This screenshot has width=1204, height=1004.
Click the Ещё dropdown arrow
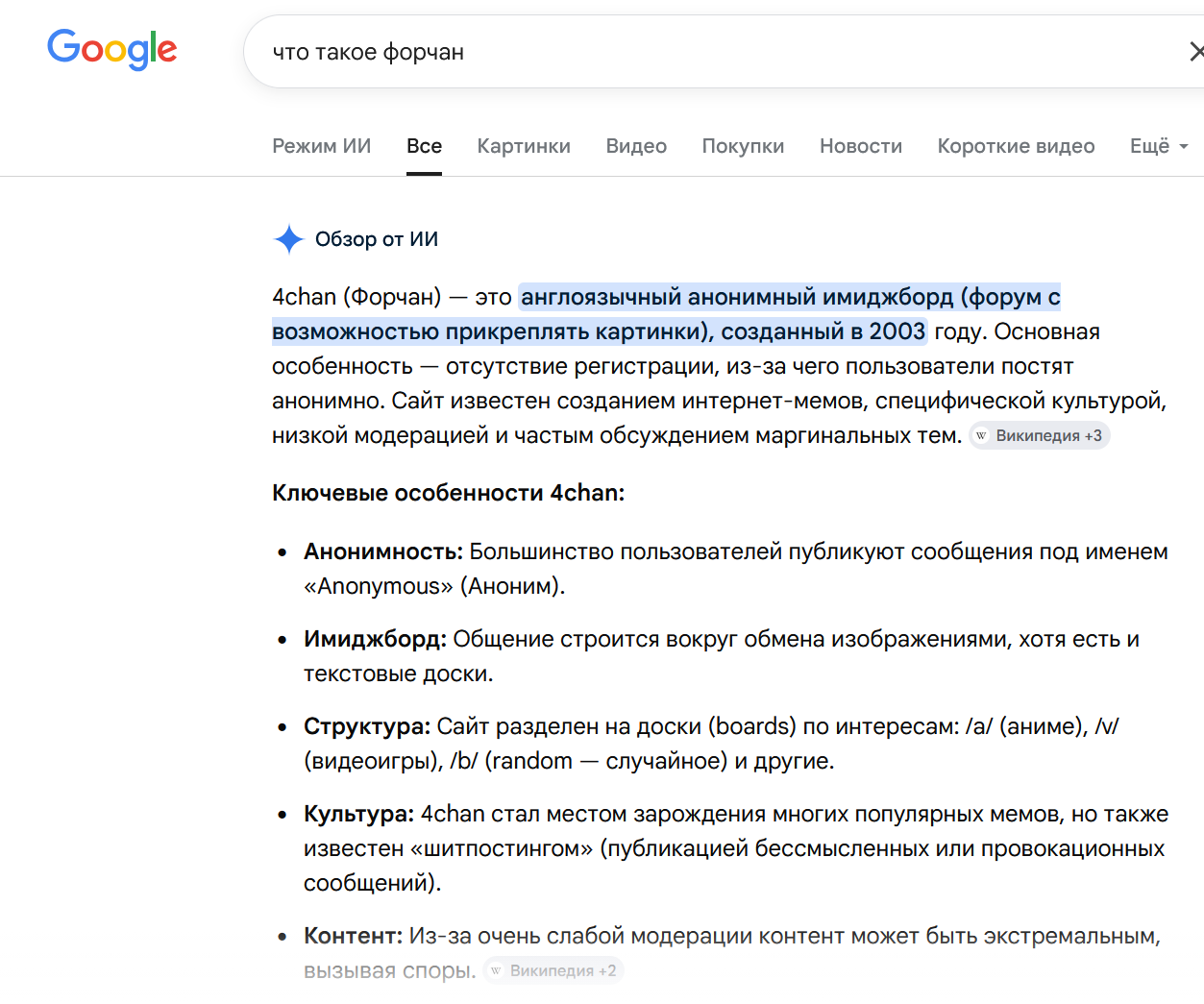1184,147
